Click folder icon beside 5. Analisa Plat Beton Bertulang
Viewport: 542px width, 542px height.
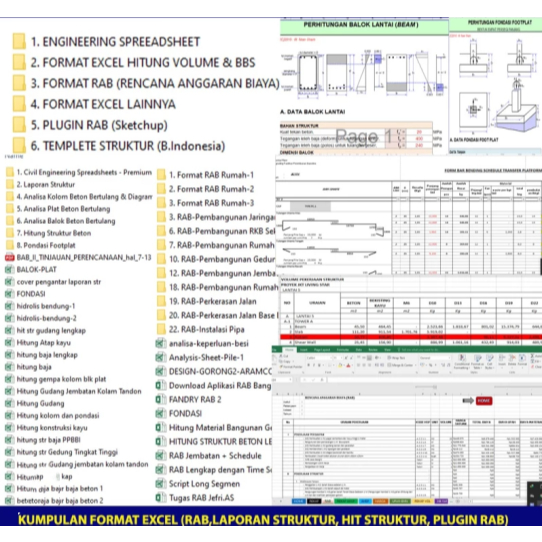[x=10, y=209]
